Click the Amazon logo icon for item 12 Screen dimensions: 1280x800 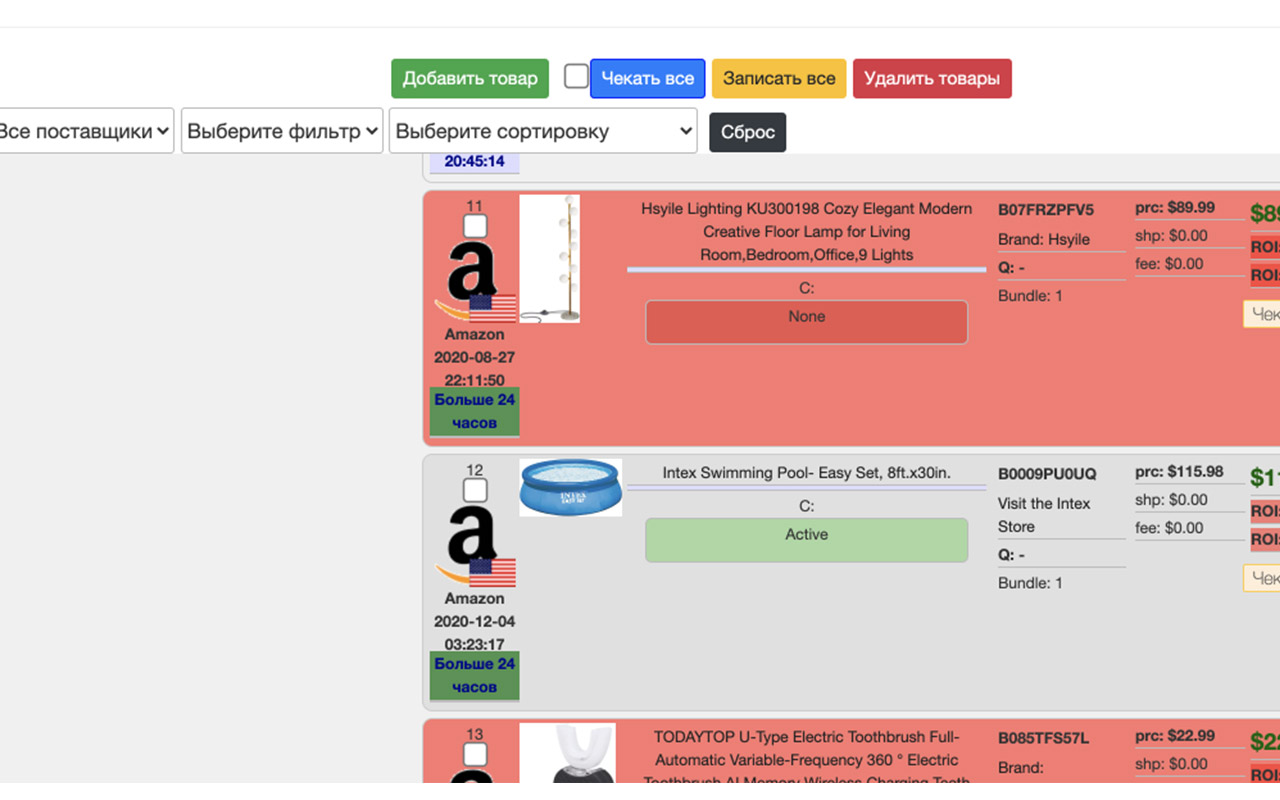point(474,545)
